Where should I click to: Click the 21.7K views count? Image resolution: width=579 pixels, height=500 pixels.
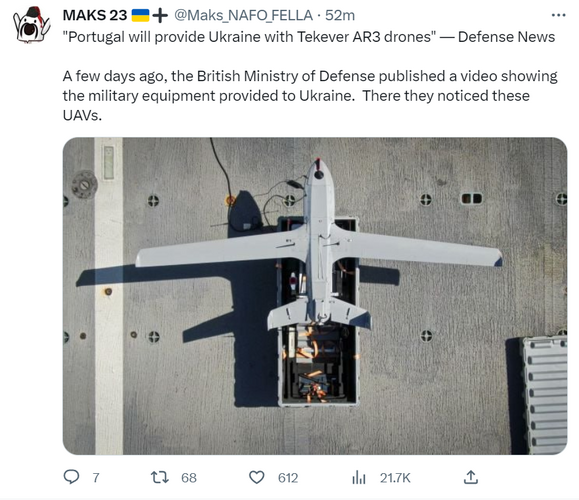[395, 478]
